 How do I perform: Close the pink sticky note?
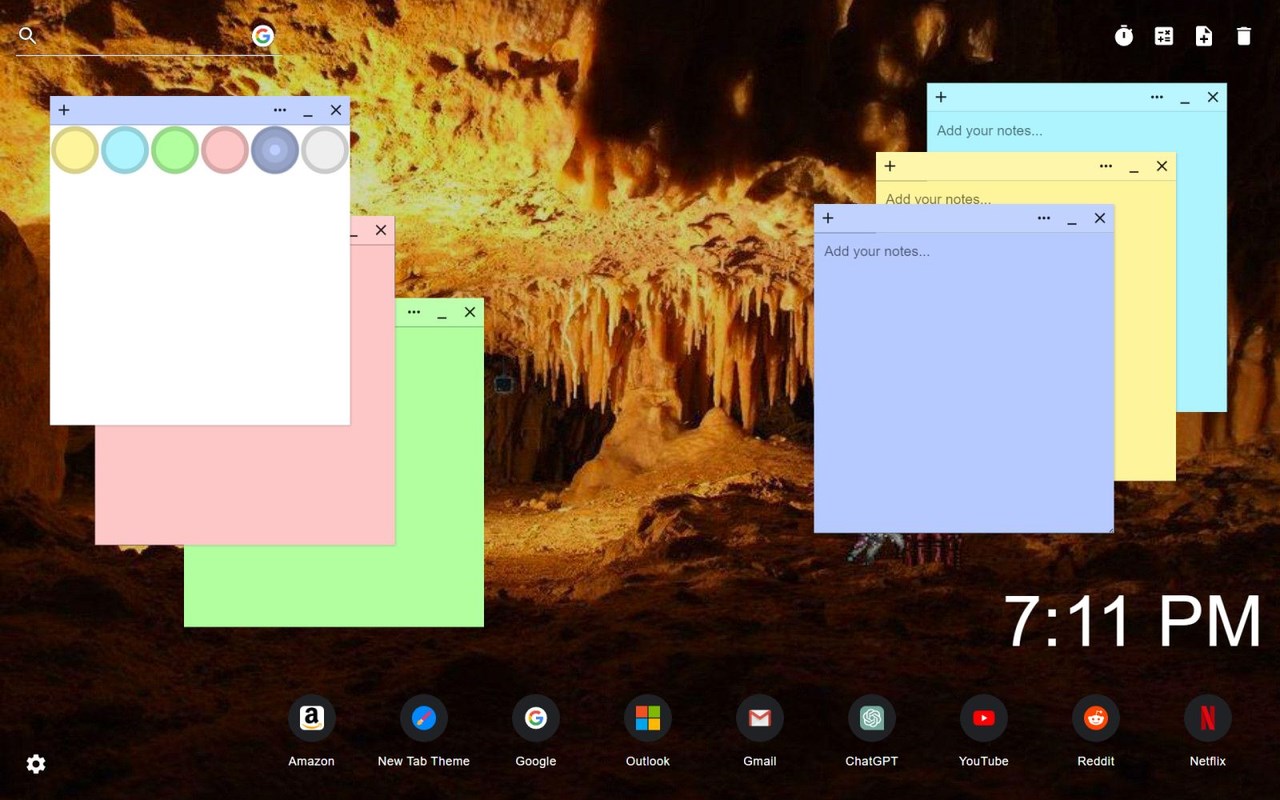(381, 230)
